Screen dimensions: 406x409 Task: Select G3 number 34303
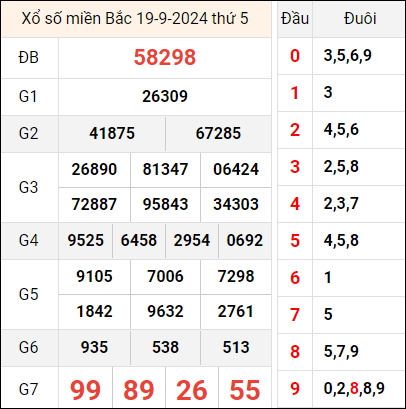[236, 204]
